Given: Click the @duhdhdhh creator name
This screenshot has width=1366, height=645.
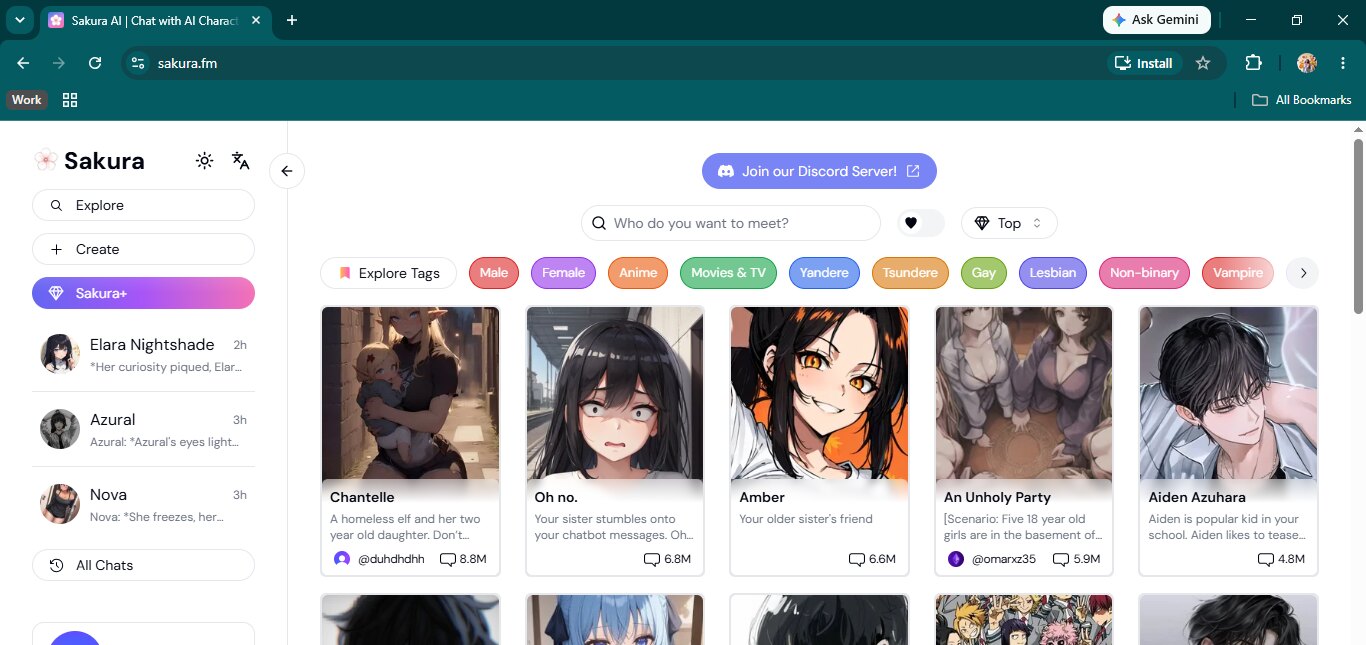Looking at the screenshot, I should [x=391, y=559].
